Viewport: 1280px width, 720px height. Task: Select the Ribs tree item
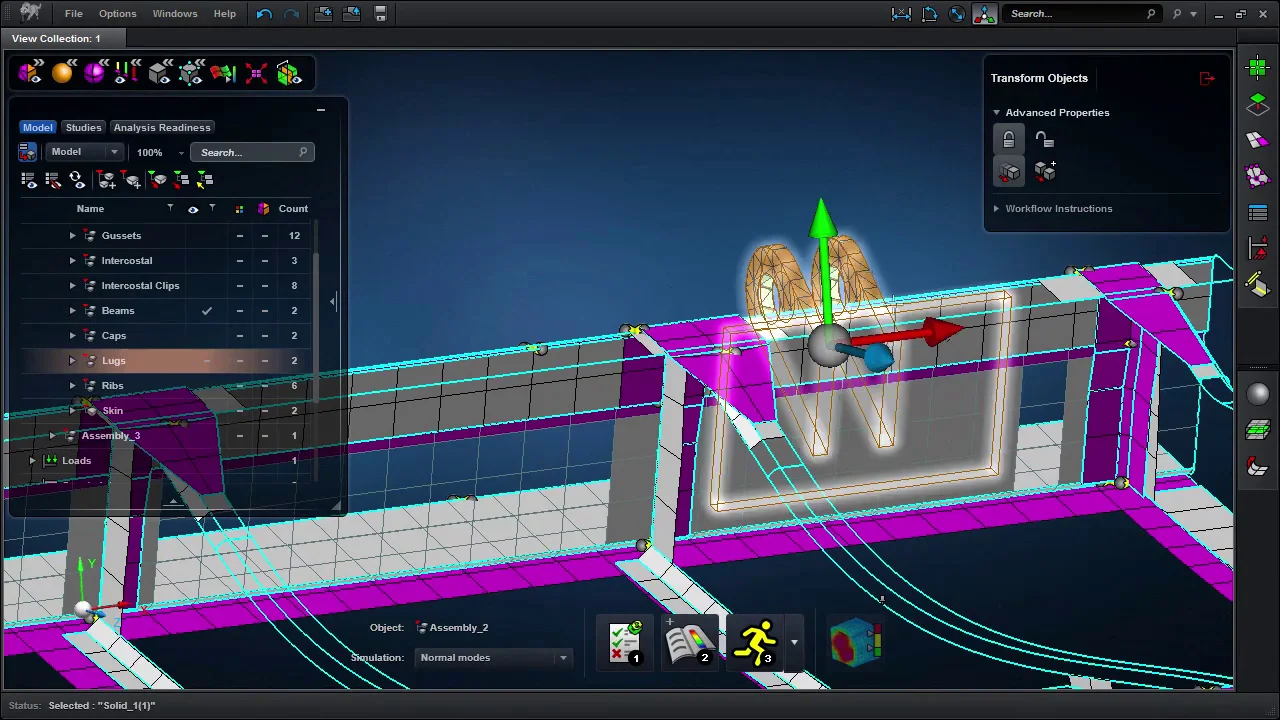[112, 386]
